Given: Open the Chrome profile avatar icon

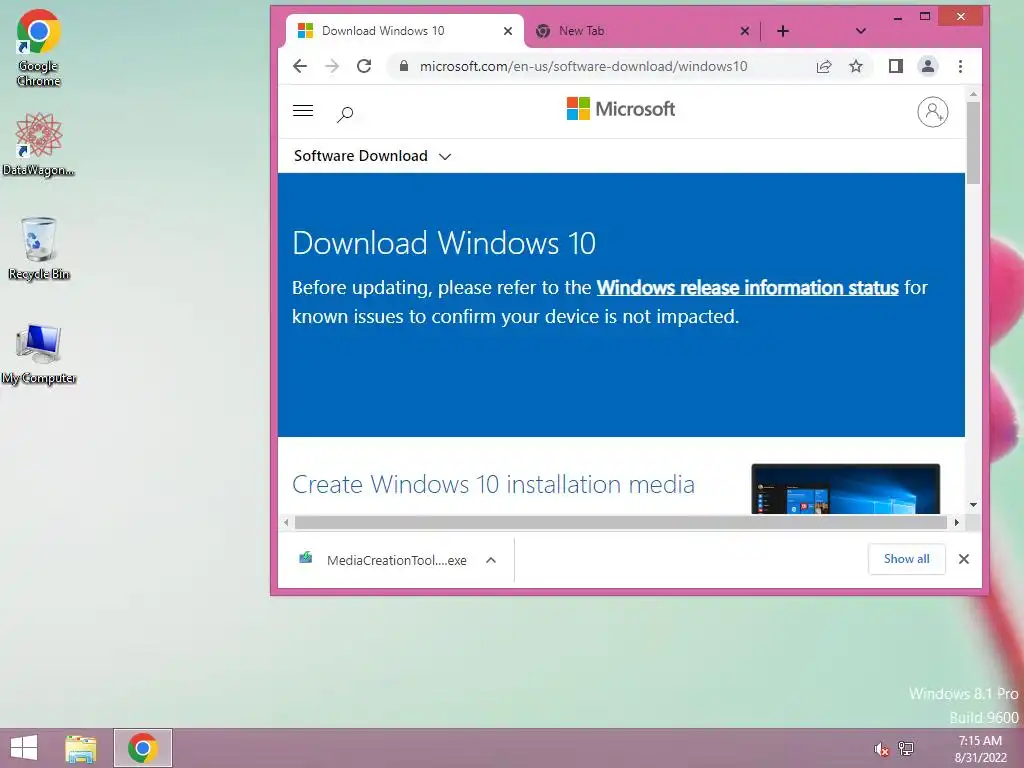Looking at the screenshot, I should point(927,66).
